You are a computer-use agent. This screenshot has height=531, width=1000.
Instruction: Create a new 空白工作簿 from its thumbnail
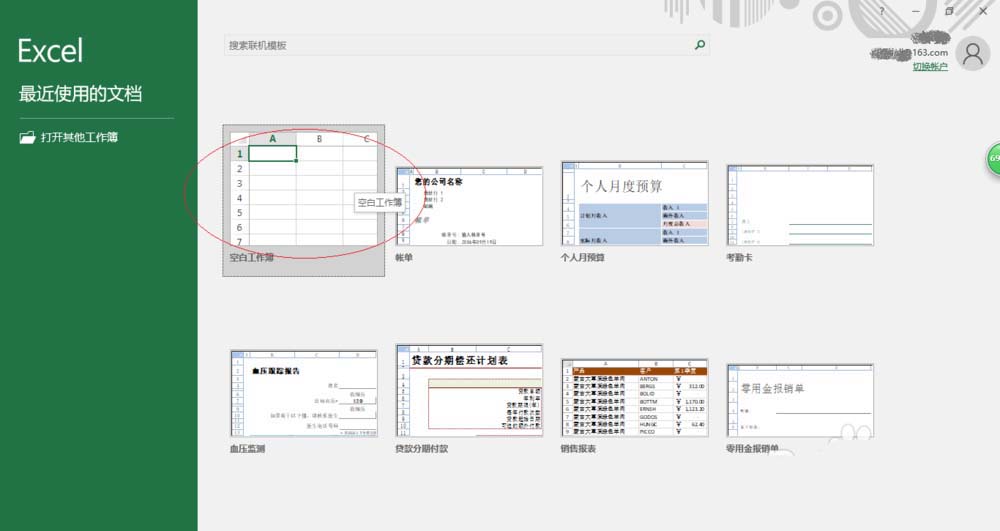[x=303, y=187]
